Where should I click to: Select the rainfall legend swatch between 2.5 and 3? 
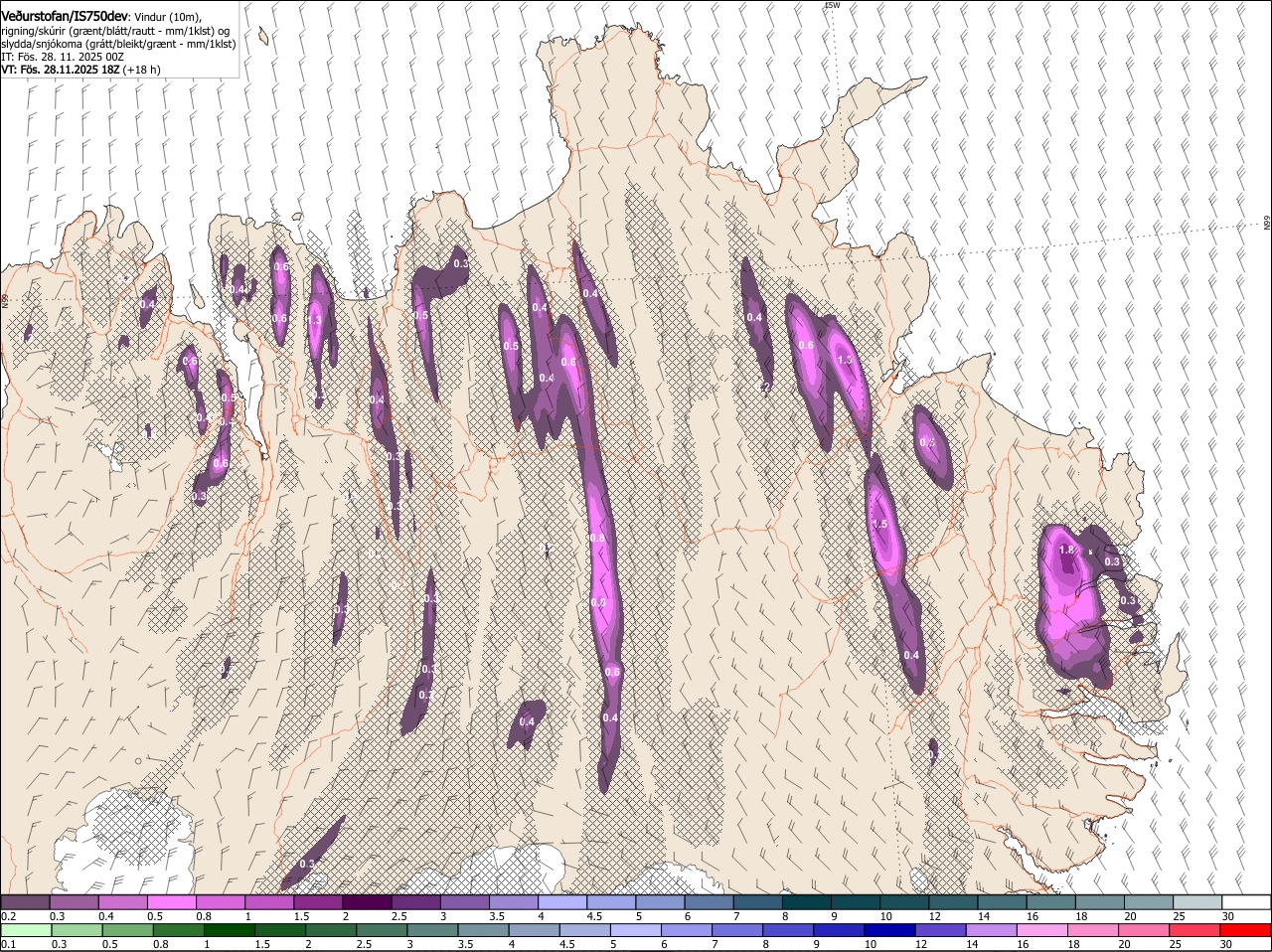pos(383,930)
